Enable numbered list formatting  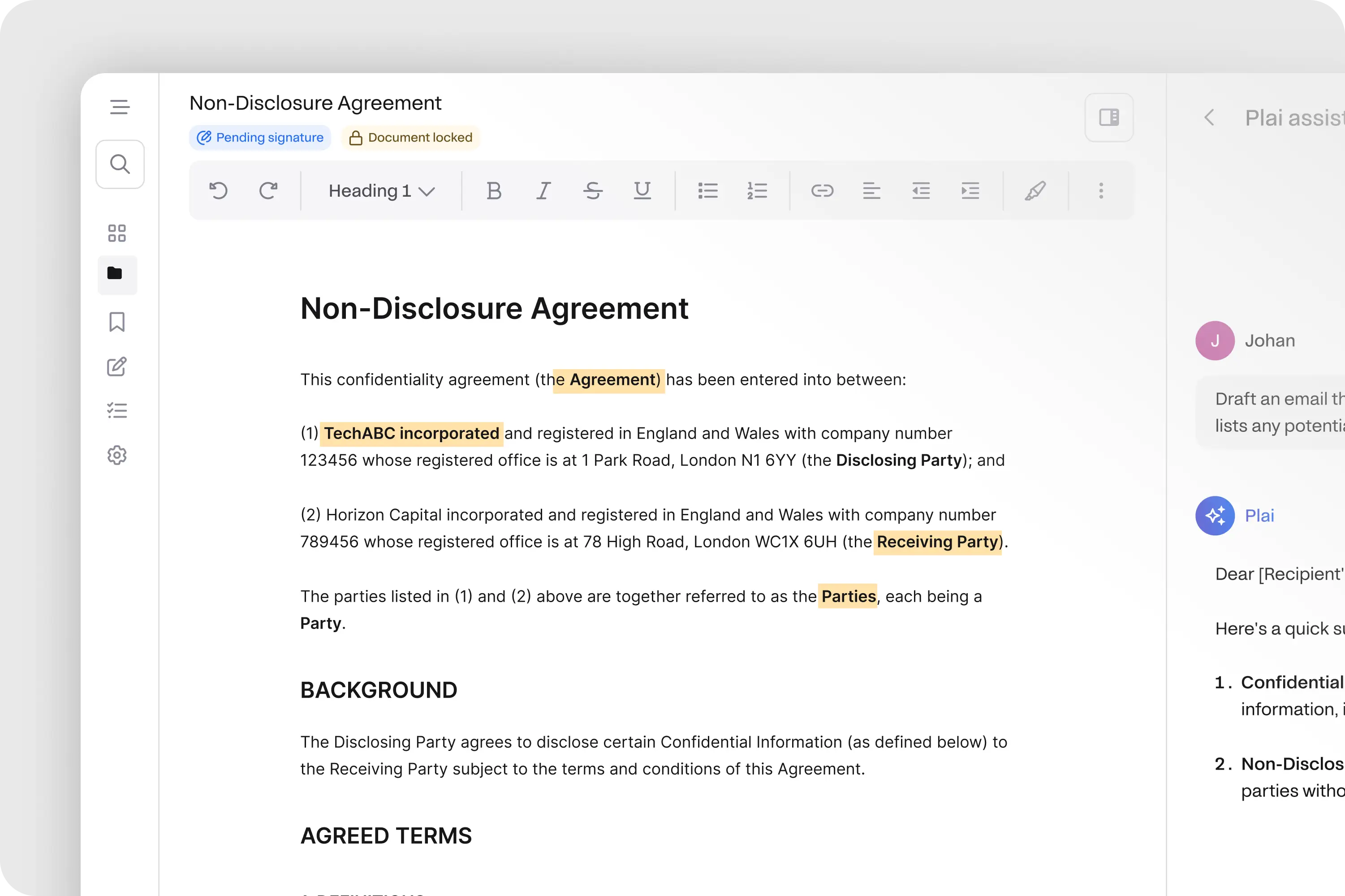(757, 191)
